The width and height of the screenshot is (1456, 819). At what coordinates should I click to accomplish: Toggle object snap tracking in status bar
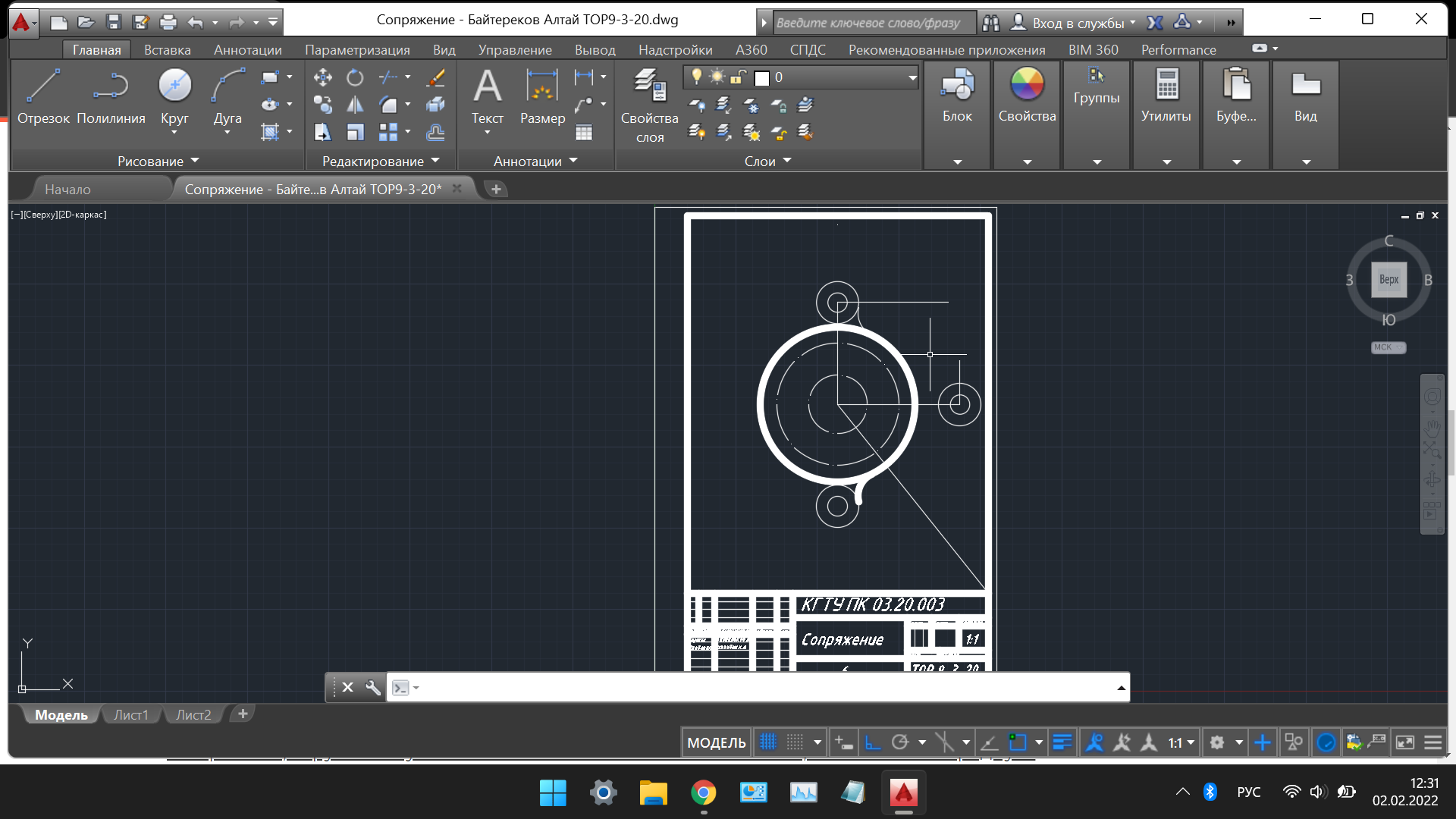click(989, 742)
